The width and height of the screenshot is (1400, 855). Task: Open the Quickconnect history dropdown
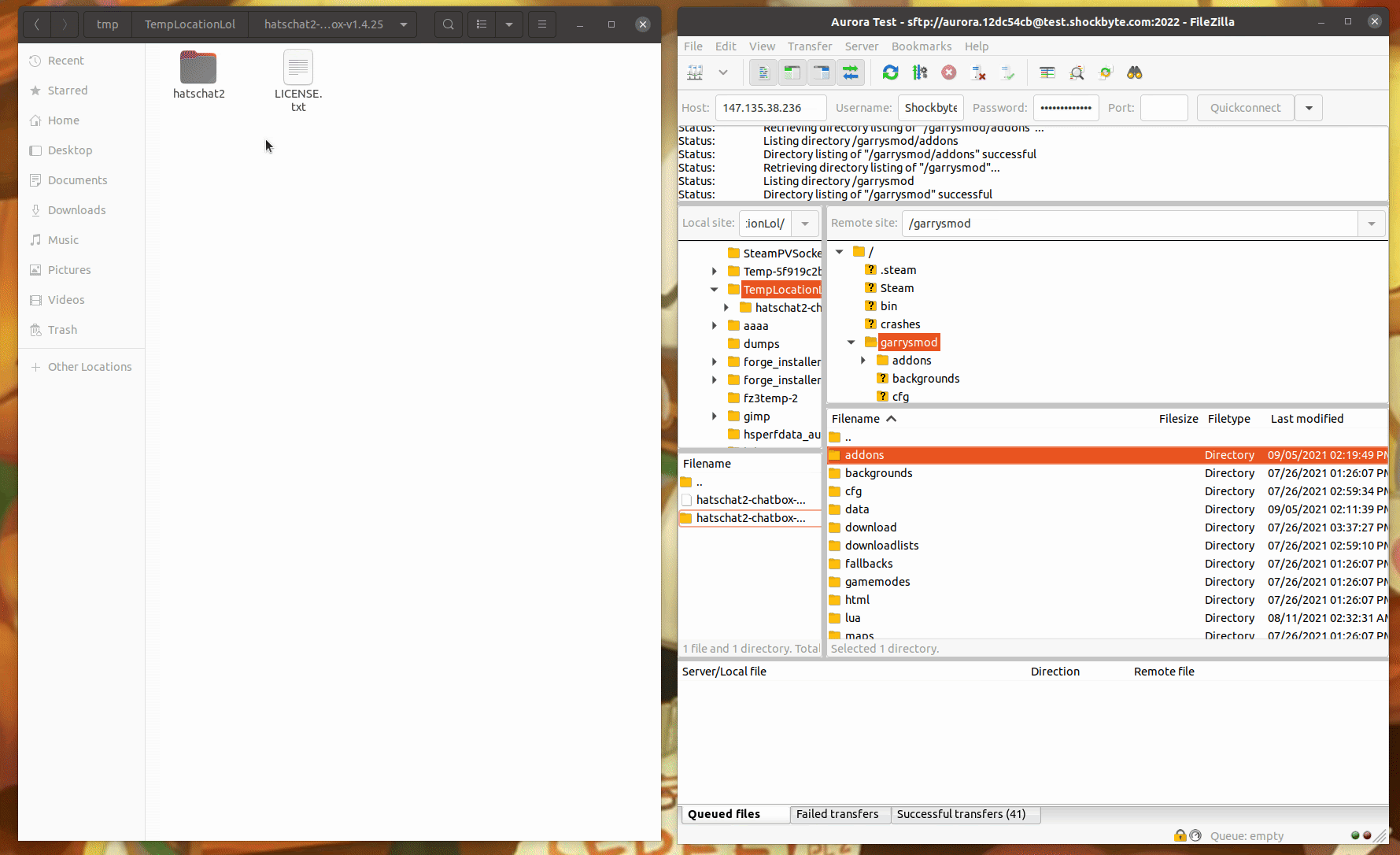[1307, 108]
